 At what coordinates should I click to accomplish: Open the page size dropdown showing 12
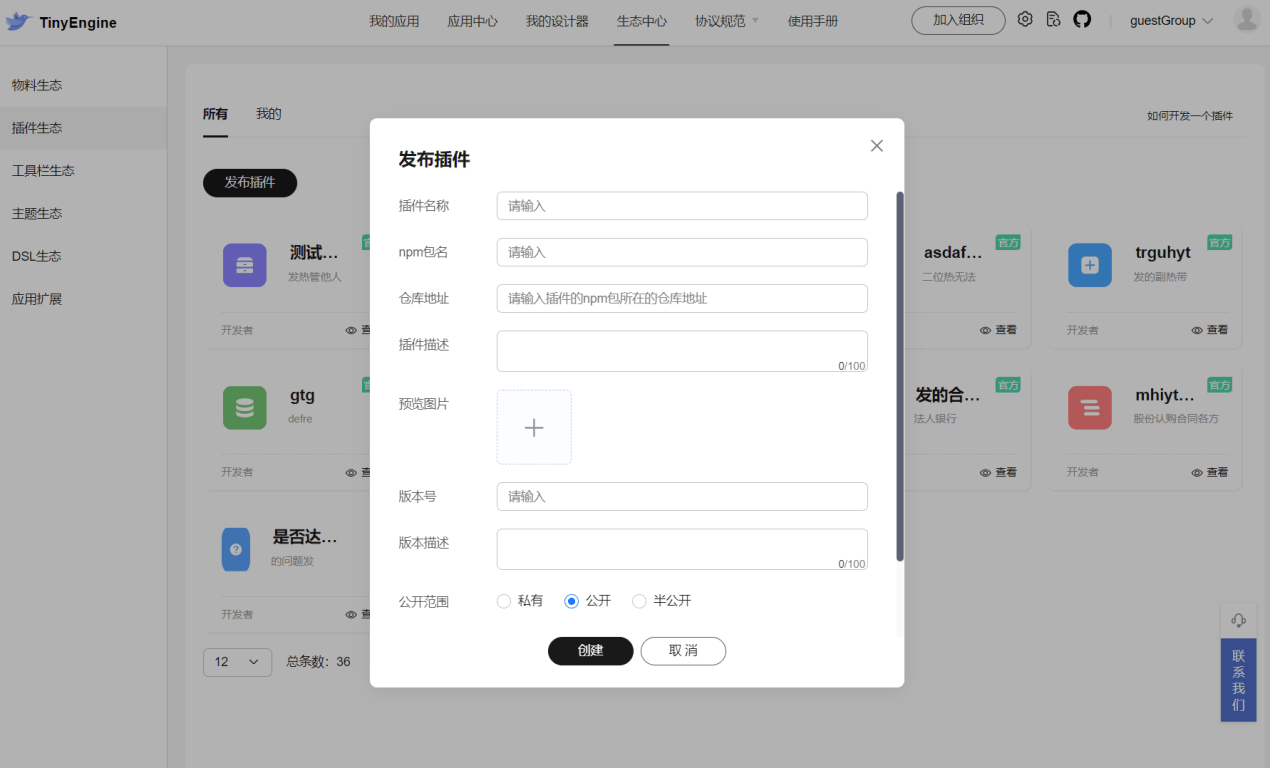coord(237,662)
